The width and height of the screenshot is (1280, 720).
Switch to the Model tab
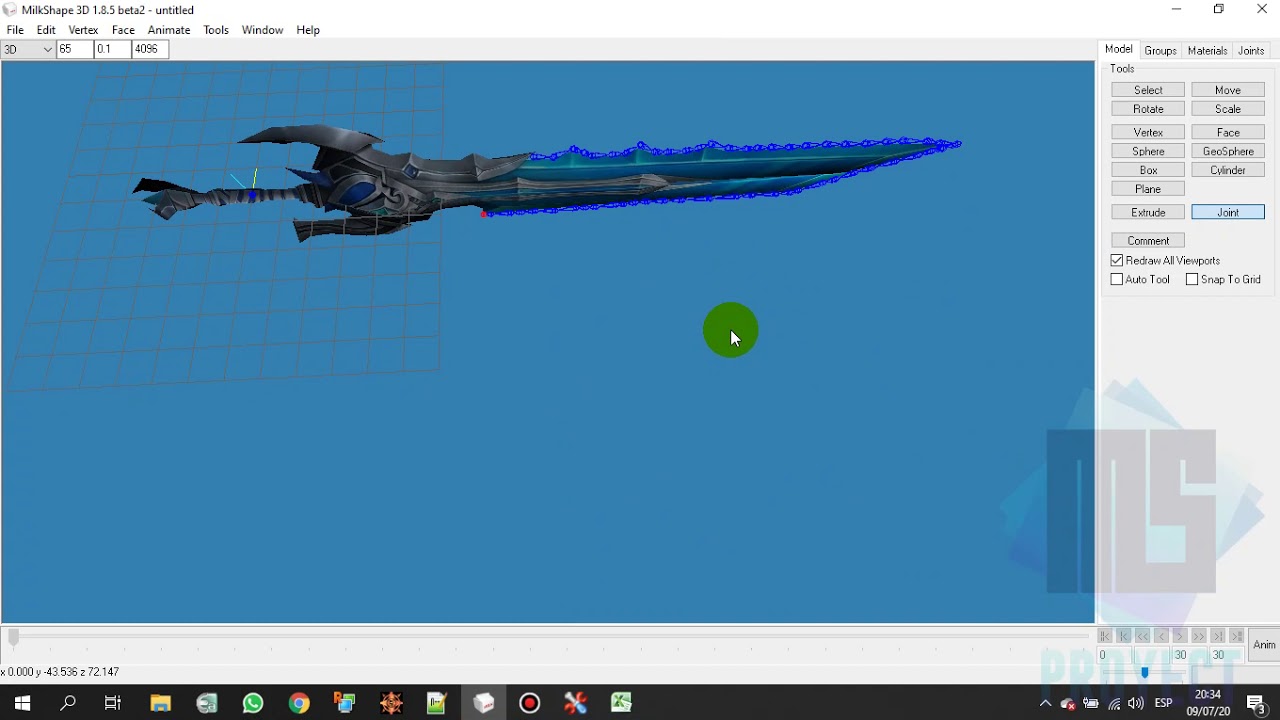(x=1118, y=50)
